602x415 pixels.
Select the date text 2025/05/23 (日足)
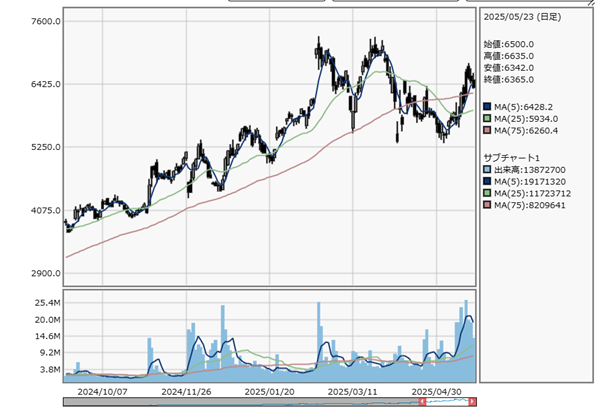pyautogui.click(x=522, y=17)
